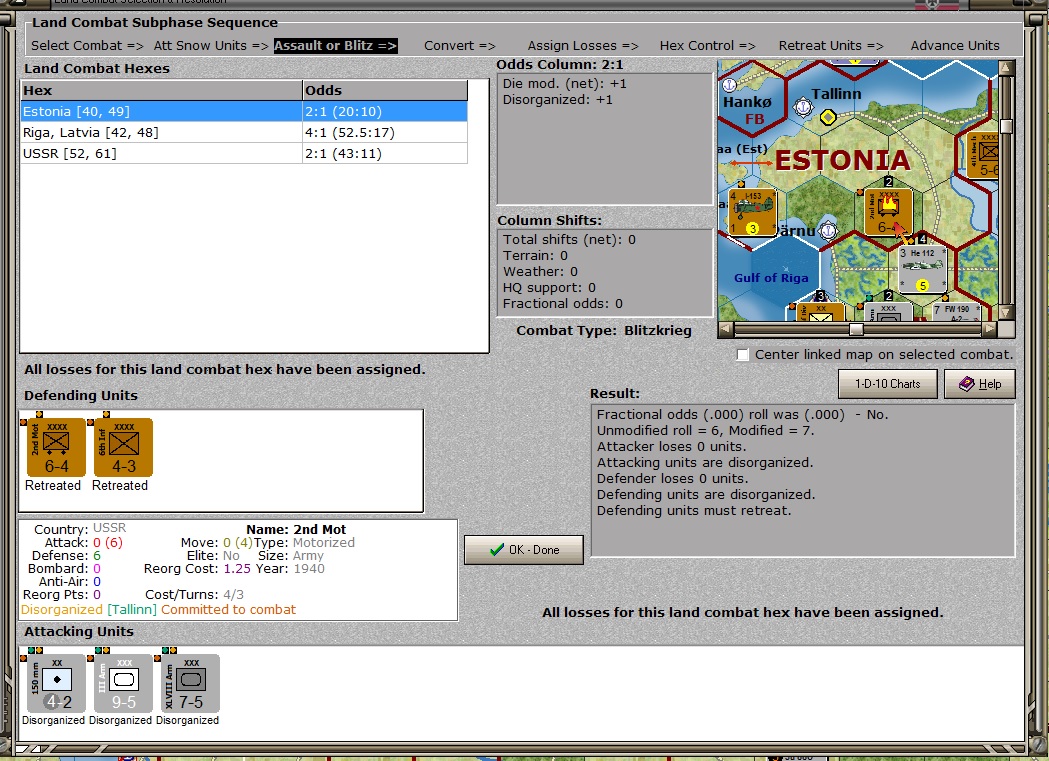Image resolution: width=1049 pixels, height=761 pixels.
Task: Select the 2nd Mot defending unit counter
Action: 55,447
